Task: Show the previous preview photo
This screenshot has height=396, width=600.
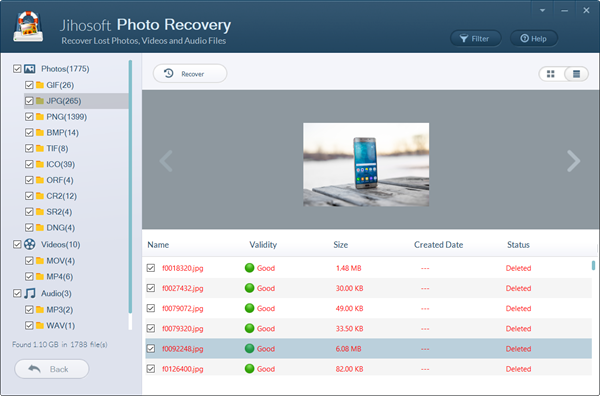Action: [166, 161]
